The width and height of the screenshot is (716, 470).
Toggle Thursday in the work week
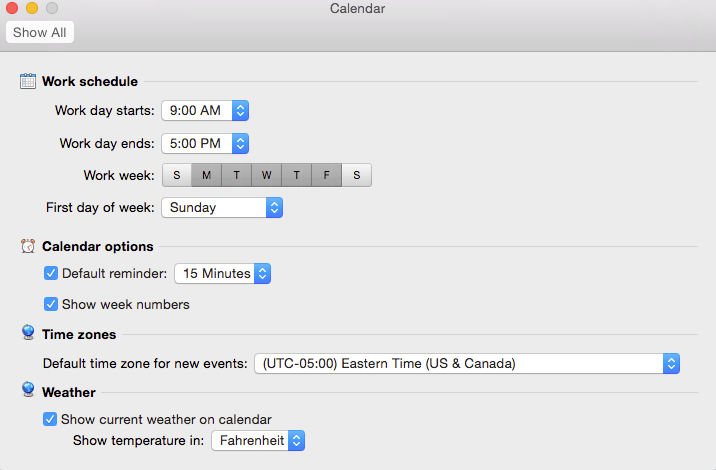pos(296,175)
